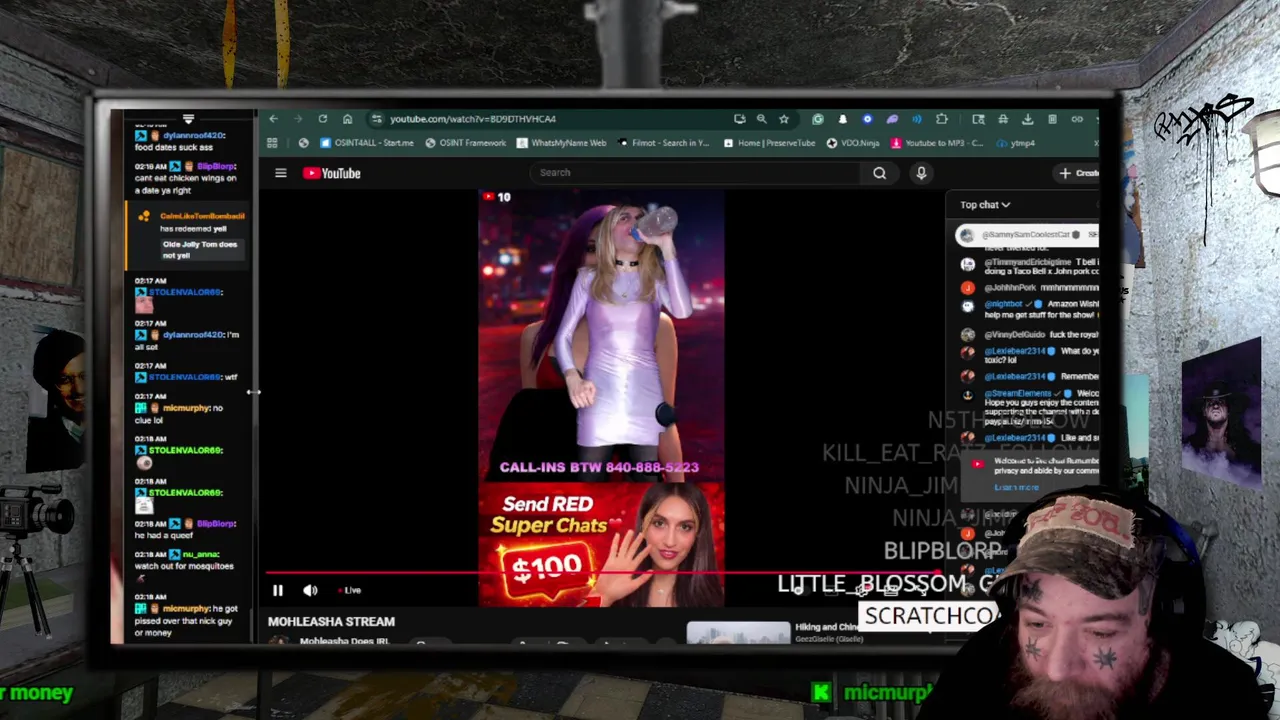Open the zoom magnifier in the address bar
1280x720 pixels.
tap(762, 119)
